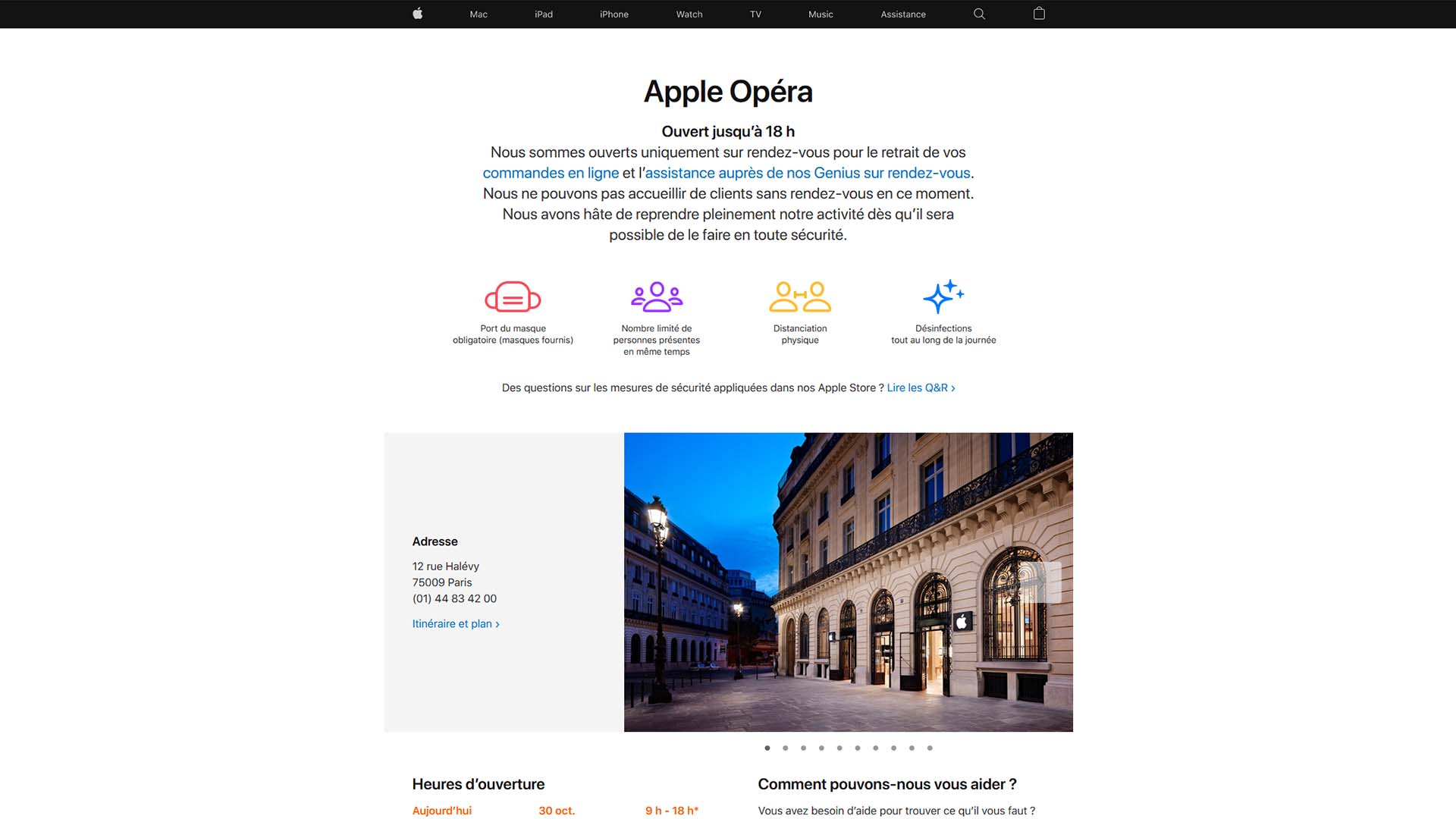Select the second gallery pagination dot
The image size is (1456, 819).
[x=786, y=748]
